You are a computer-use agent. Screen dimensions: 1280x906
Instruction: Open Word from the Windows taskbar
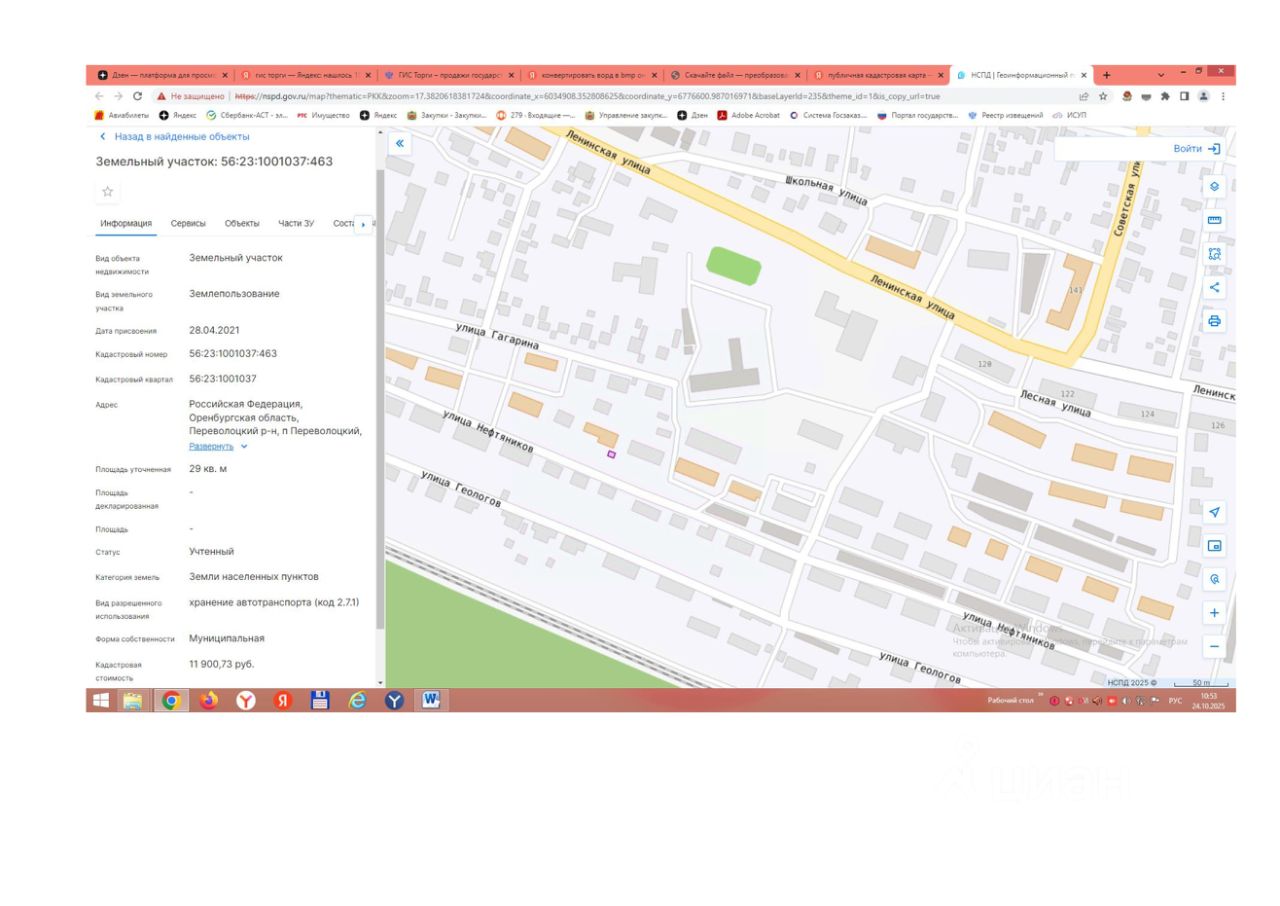(x=429, y=701)
